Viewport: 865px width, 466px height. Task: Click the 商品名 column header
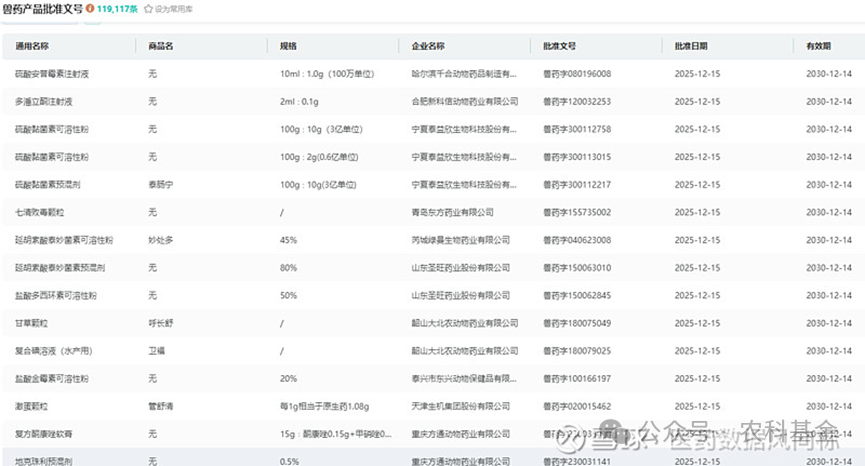[161, 46]
